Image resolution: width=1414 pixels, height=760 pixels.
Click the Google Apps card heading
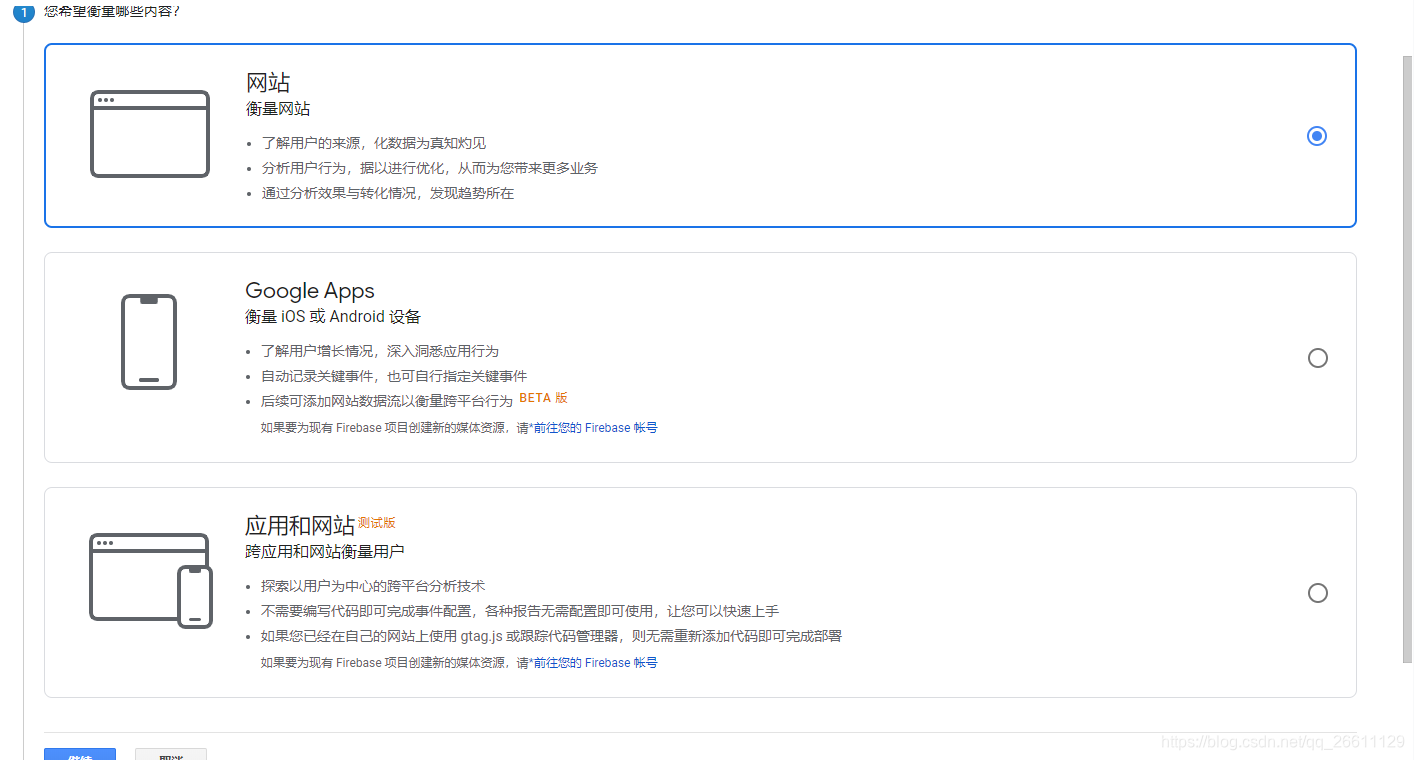(x=310, y=291)
